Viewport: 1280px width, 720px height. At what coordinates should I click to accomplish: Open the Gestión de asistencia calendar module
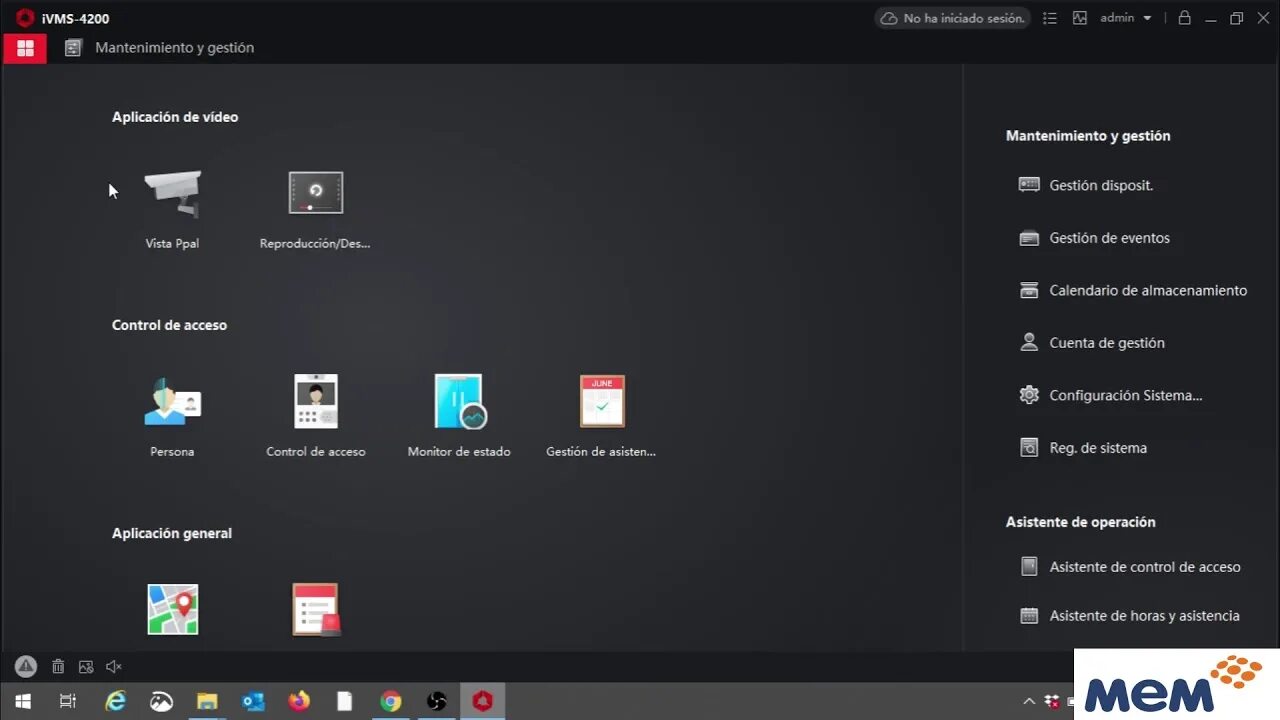pos(601,416)
